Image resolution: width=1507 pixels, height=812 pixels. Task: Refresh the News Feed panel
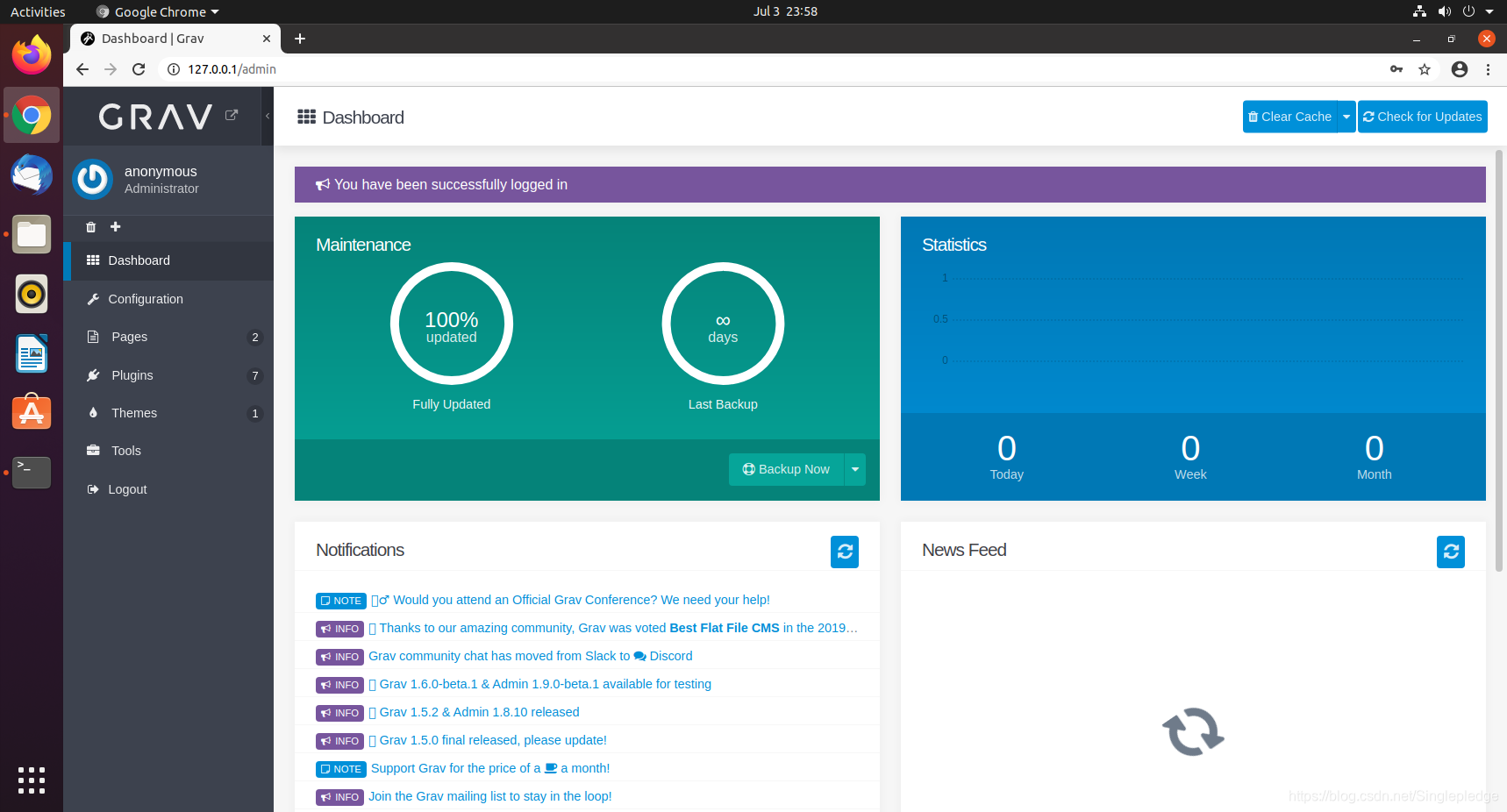[x=1451, y=552]
